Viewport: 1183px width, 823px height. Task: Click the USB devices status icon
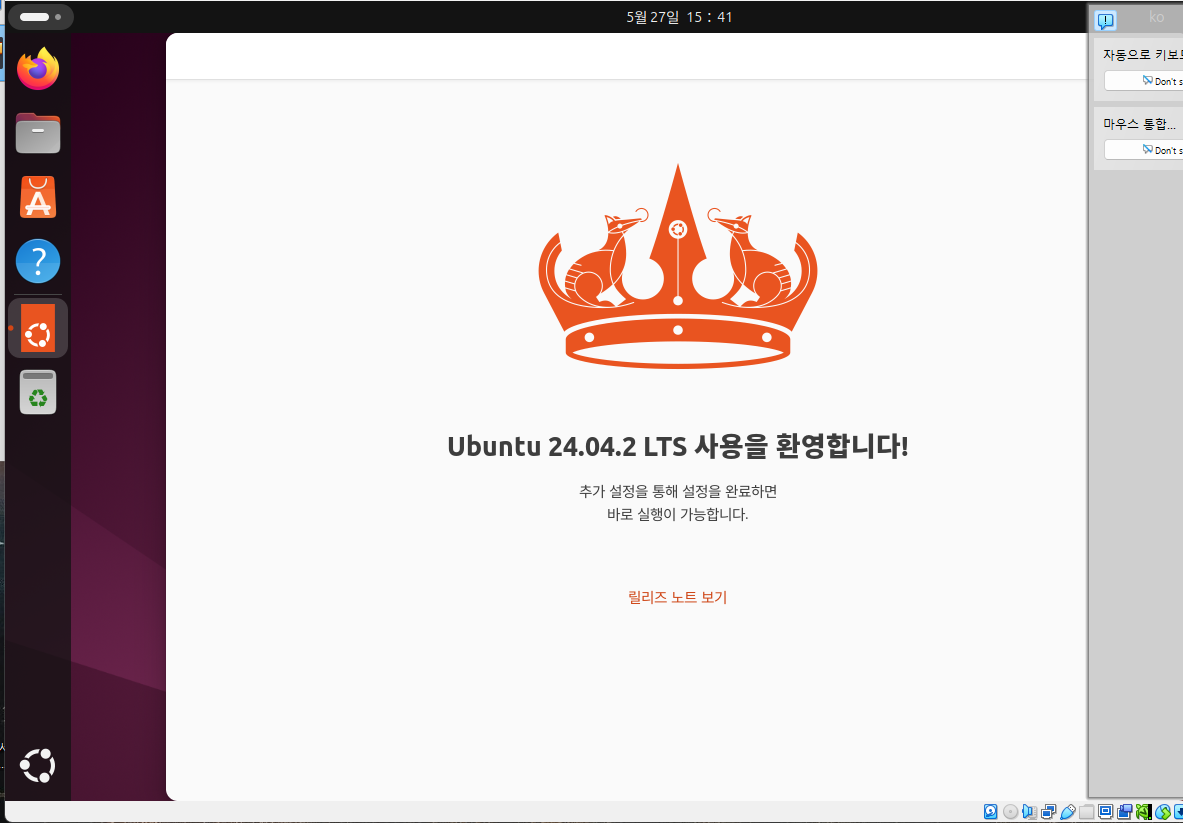pos(1068,812)
